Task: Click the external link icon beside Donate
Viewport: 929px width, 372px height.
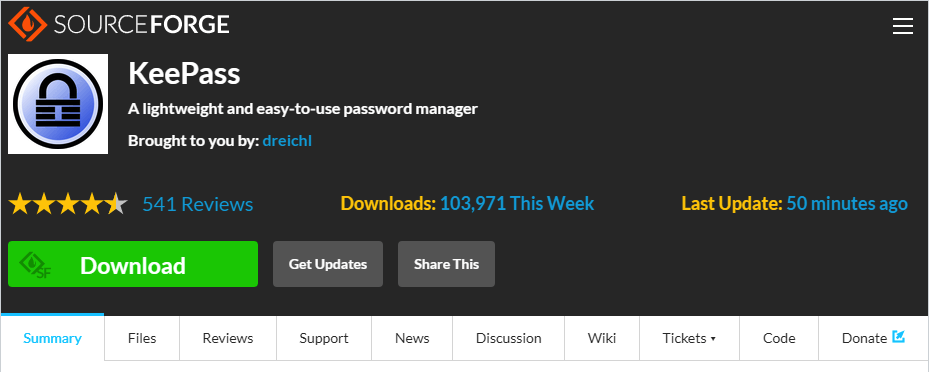Action: coord(898,337)
